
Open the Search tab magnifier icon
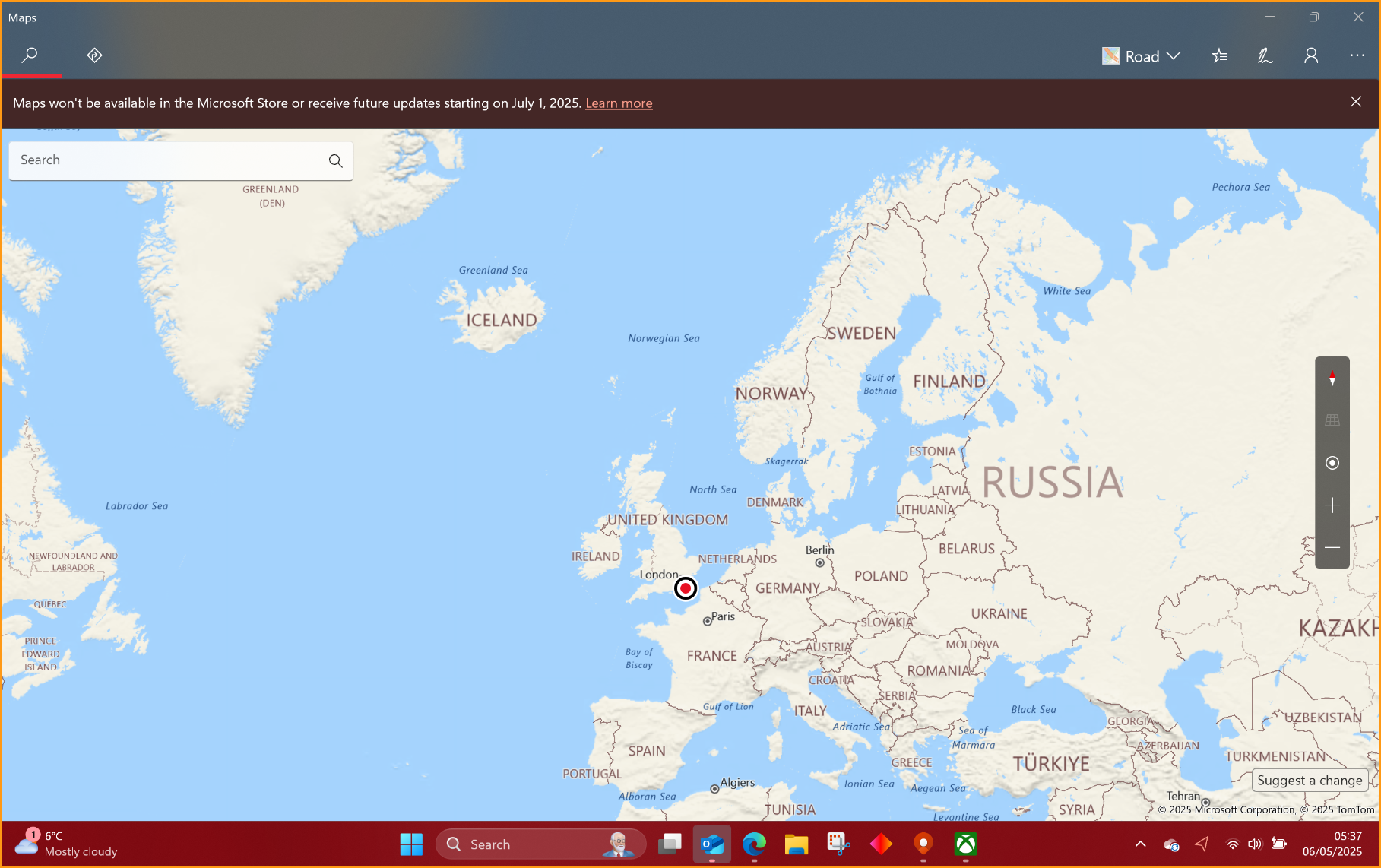click(x=30, y=55)
